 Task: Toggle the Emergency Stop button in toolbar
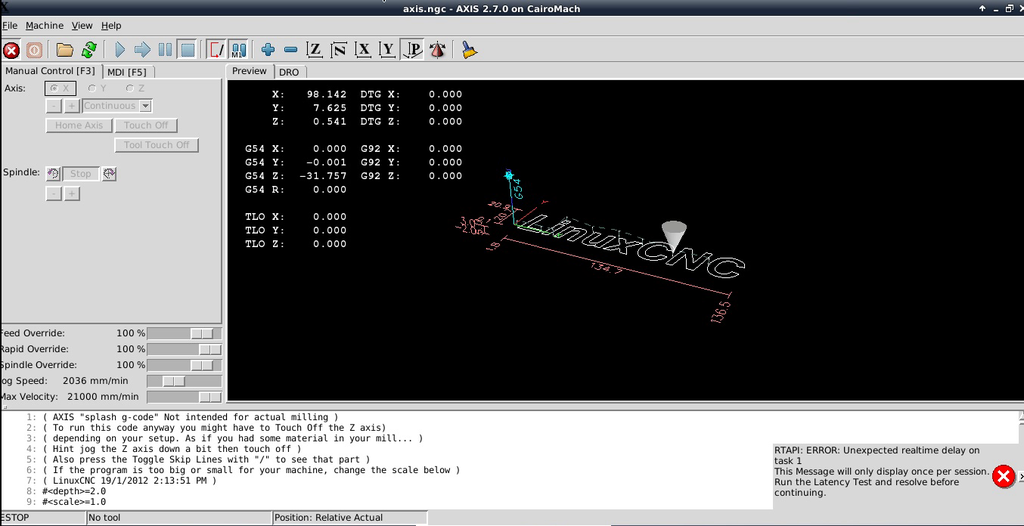click(x=11, y=50)
